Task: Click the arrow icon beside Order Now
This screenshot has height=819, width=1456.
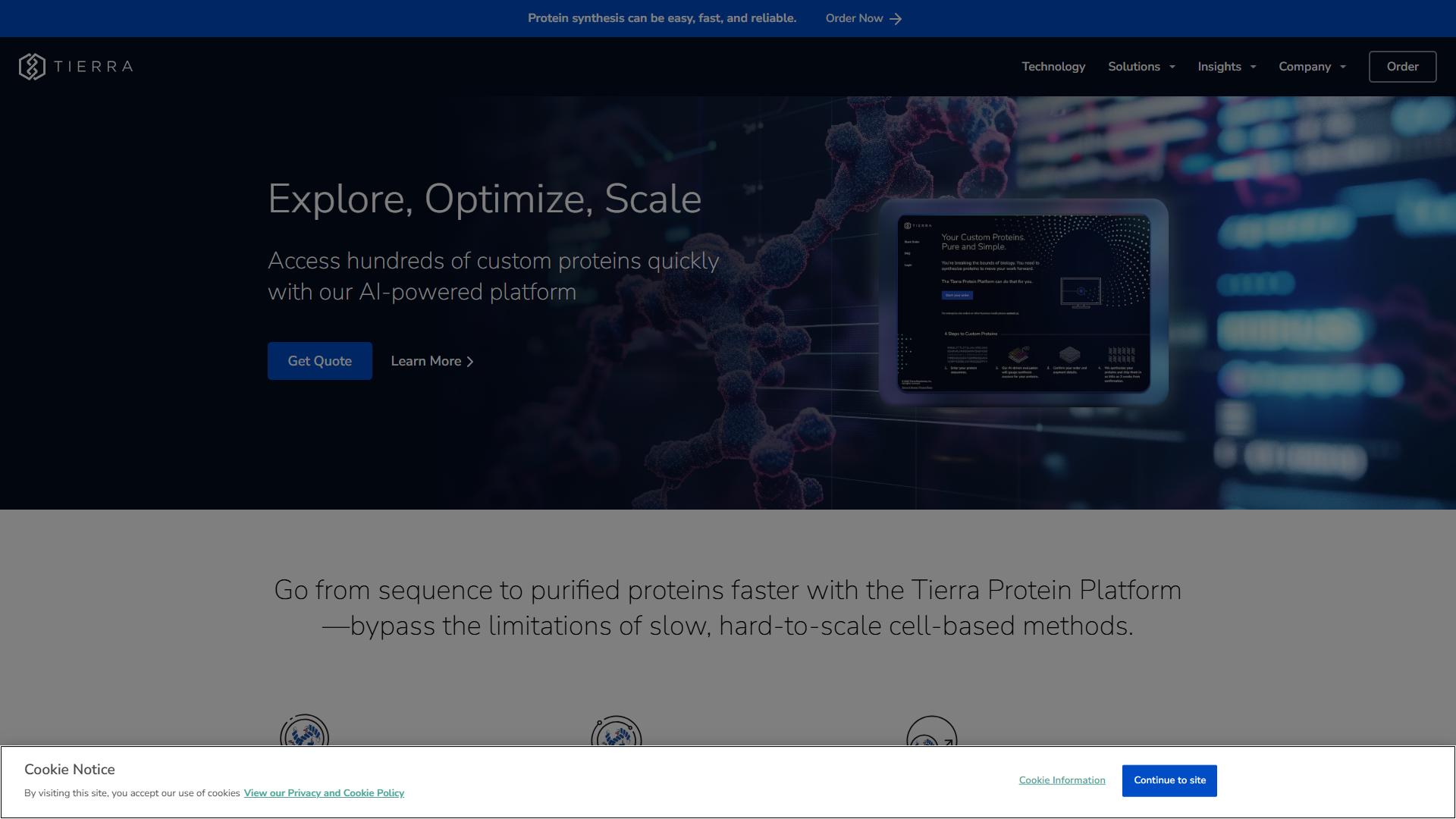Action: [896, 19]
